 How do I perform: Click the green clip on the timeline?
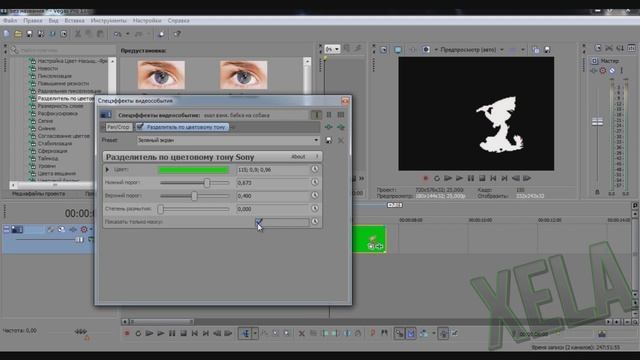(x=369, y=239)
